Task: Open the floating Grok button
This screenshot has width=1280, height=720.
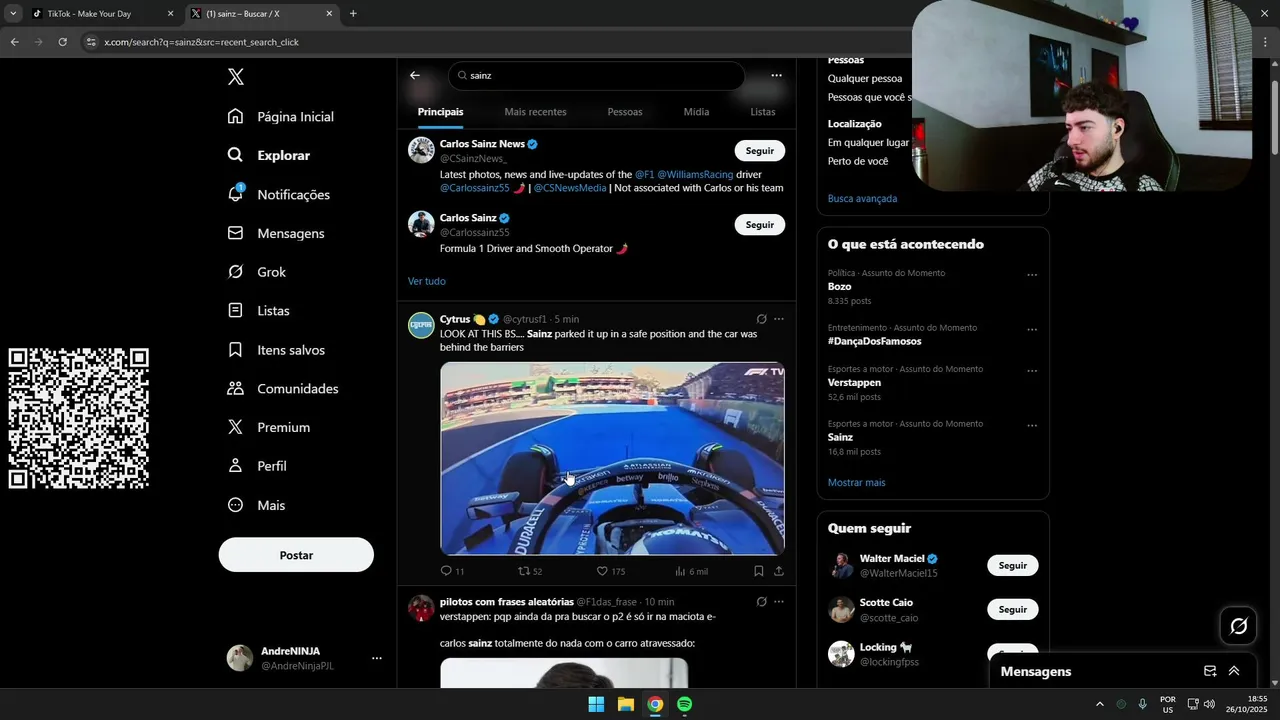Action: click(1239, 626)
